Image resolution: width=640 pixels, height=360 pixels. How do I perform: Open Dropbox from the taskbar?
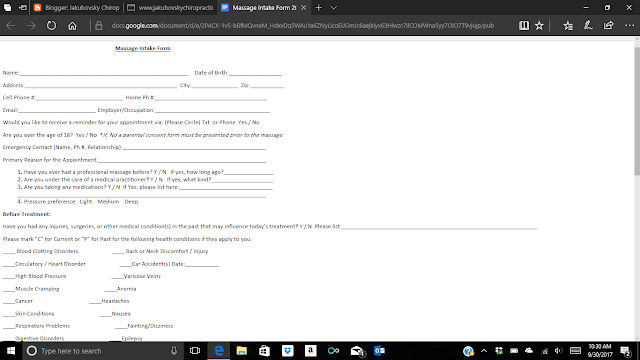[288, 351]
